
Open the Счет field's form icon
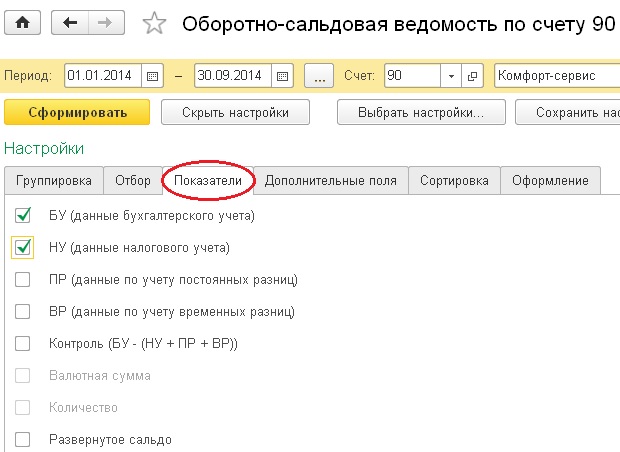472,76
